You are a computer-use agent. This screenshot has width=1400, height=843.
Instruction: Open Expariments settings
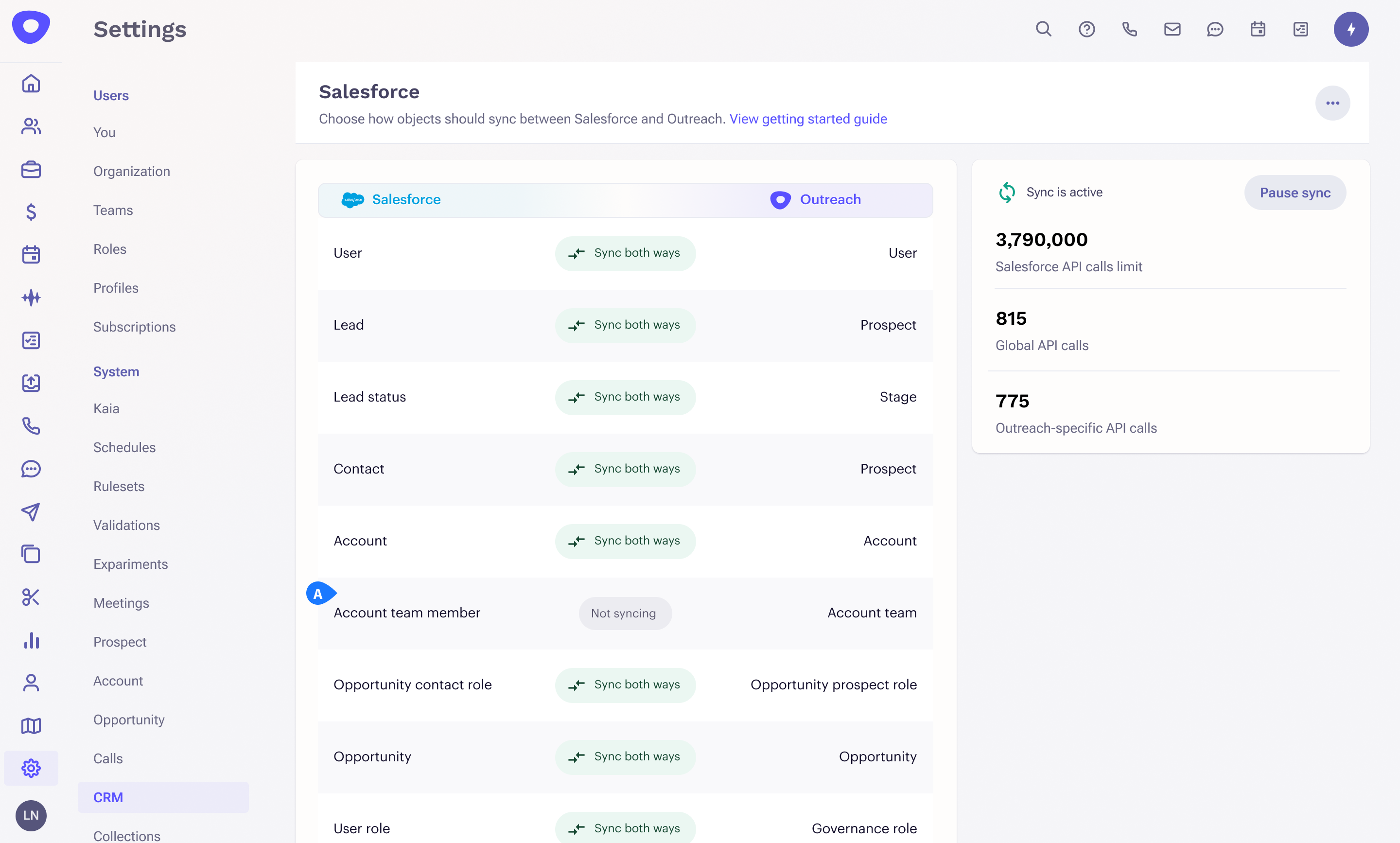tap(131, 564)
